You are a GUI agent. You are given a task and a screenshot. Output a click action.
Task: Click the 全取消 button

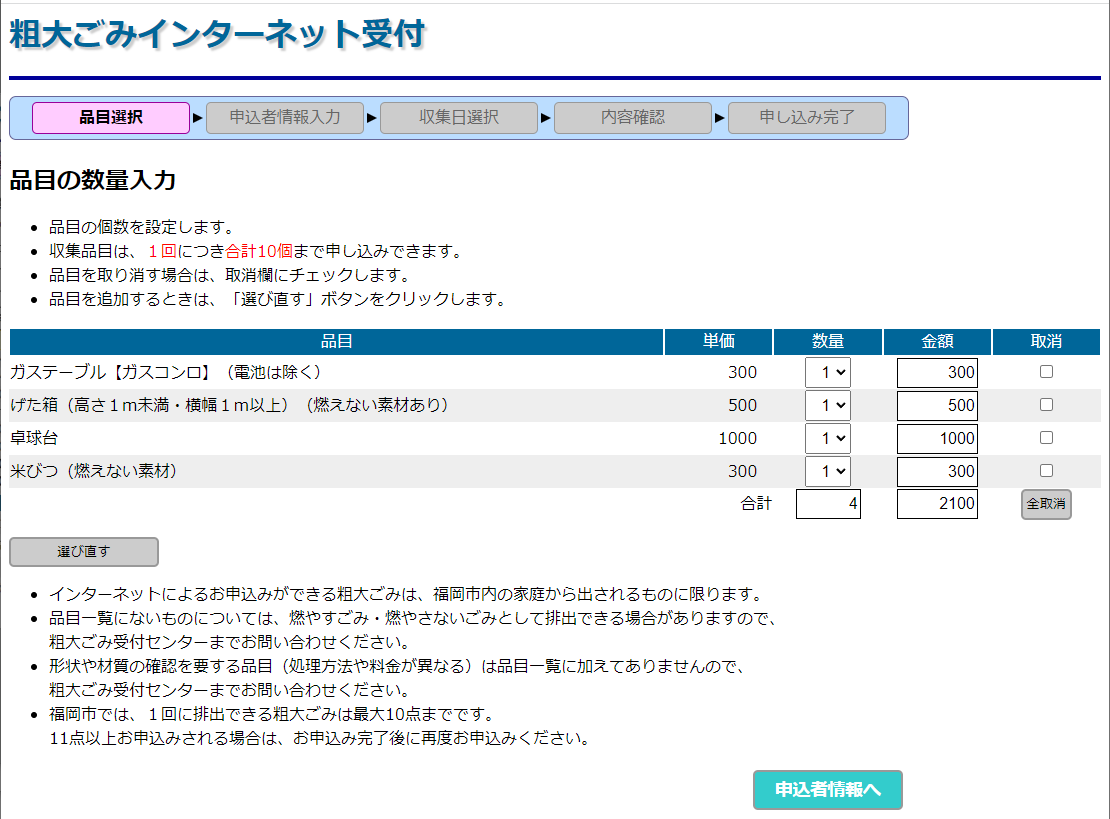pos(1046,504)
